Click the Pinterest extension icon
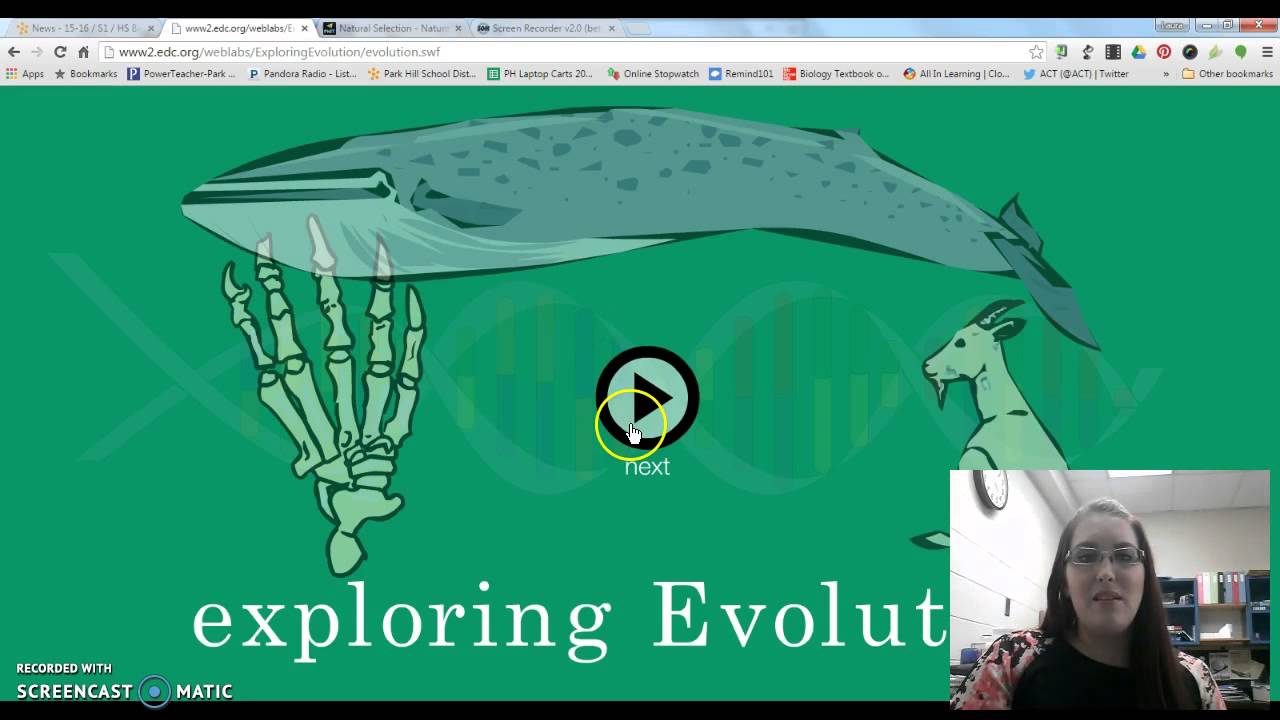 pyautogui.click(x=1164, y=52)
